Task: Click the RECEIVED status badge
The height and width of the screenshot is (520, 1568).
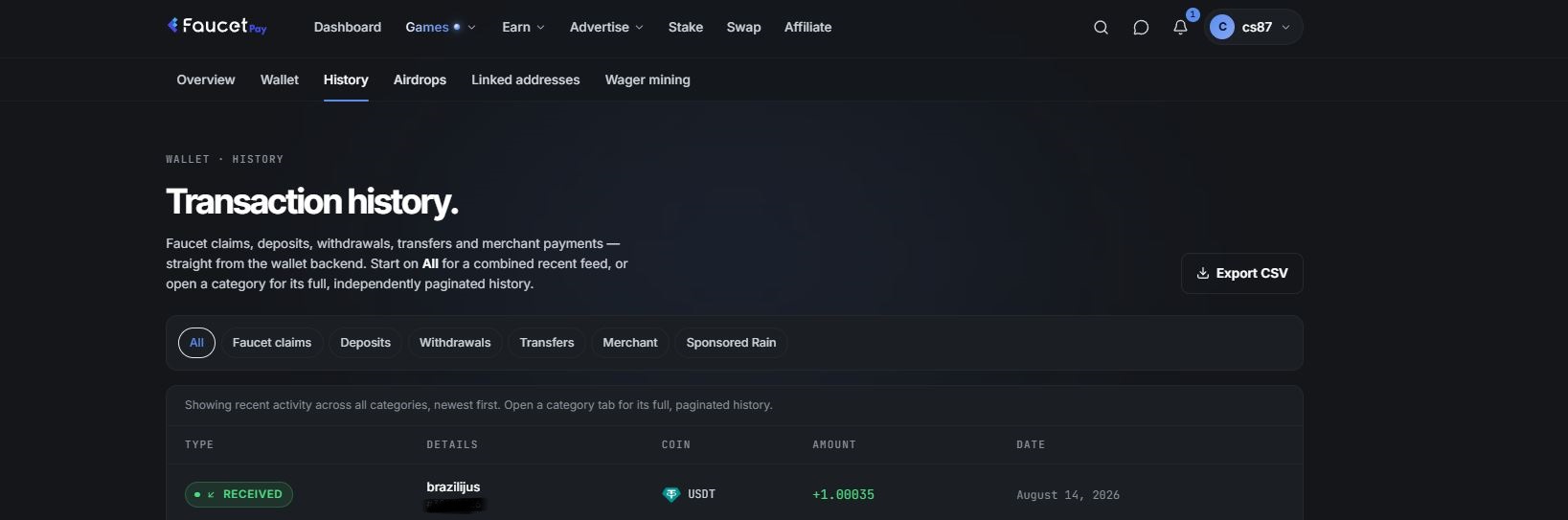Action: click(x=239, y=494)
